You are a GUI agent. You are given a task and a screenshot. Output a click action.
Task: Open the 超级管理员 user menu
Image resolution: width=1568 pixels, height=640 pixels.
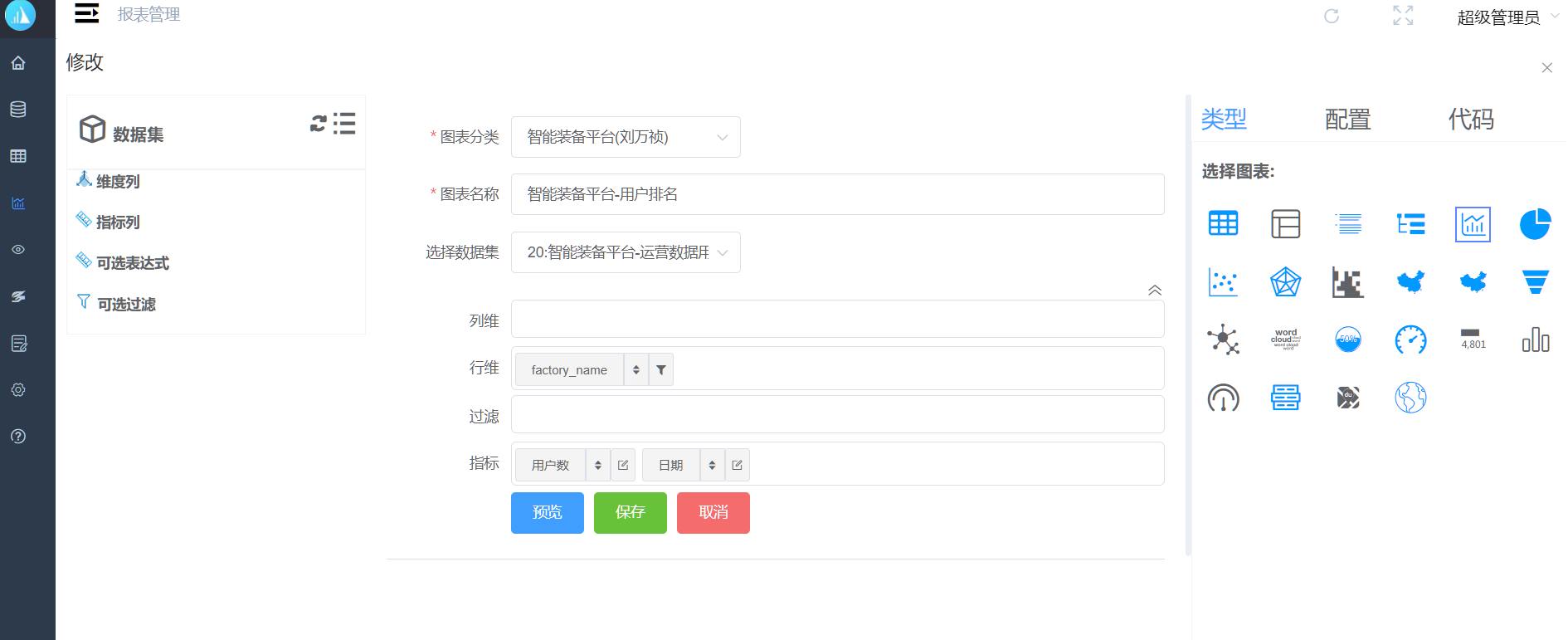tap(1508, 17)
